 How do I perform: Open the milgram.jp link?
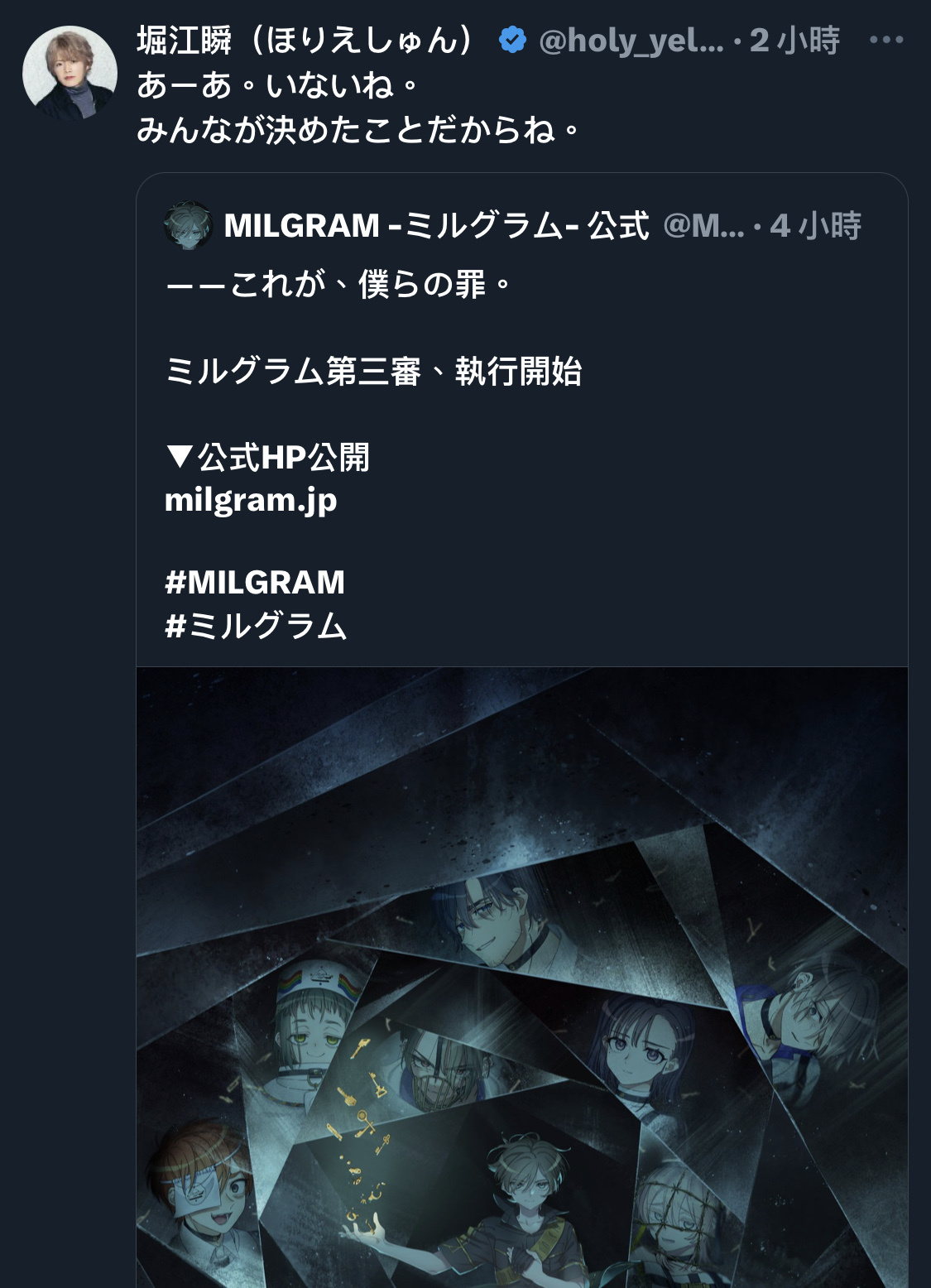pyautogui.click(x=251, y=500)
